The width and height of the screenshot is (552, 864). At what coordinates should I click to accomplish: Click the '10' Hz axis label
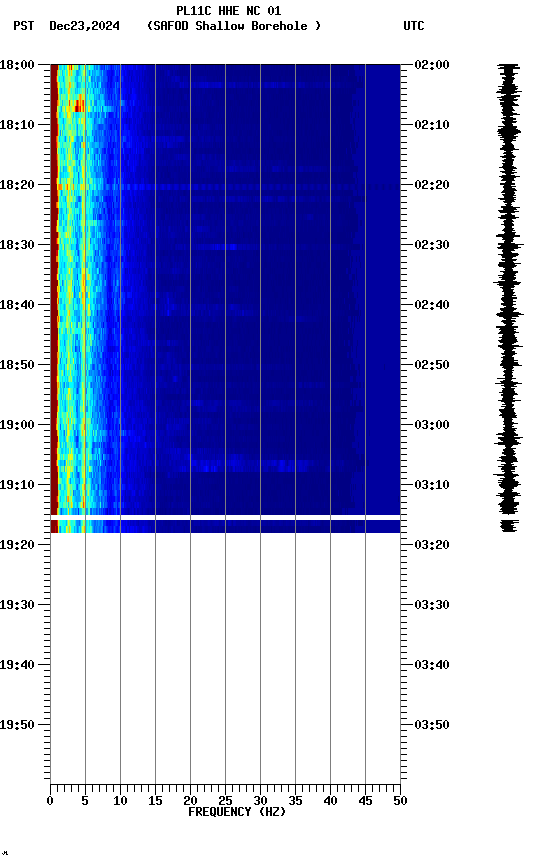pos(120,801)
